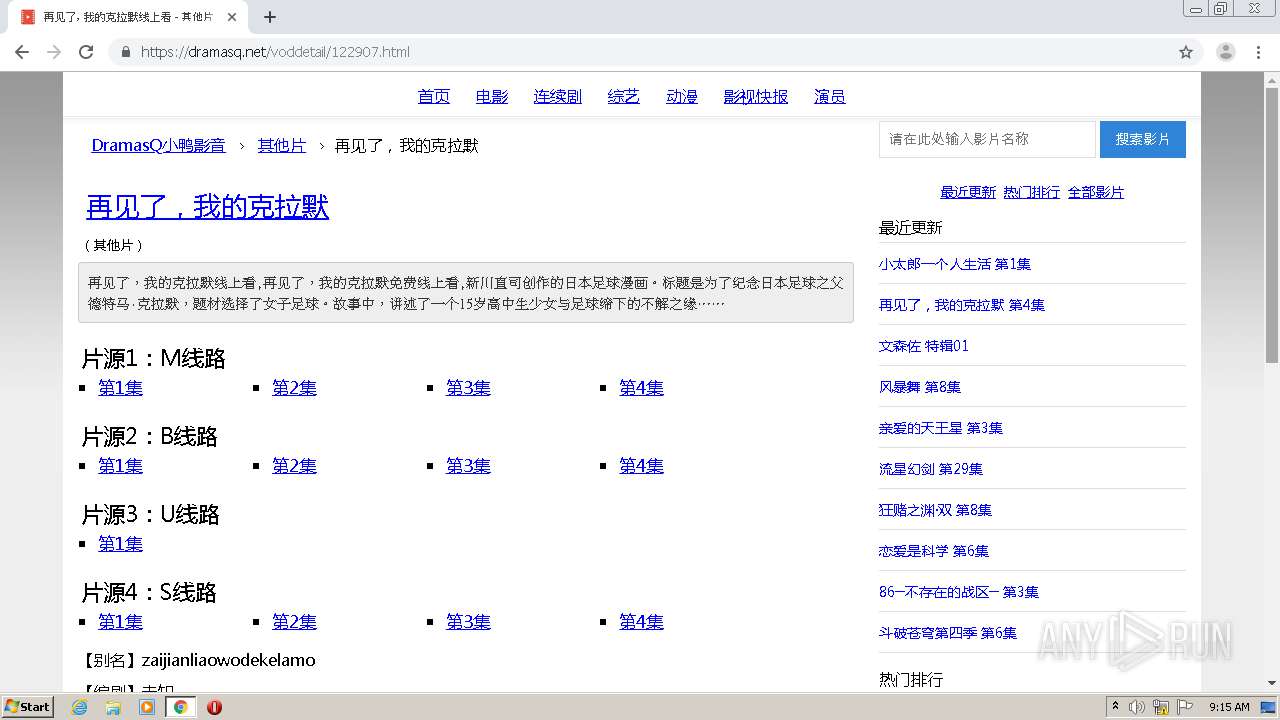1280x720 pixels.
Task: Switch to Chrome via the taskbar icon
Action: click(x=180, y=707)
